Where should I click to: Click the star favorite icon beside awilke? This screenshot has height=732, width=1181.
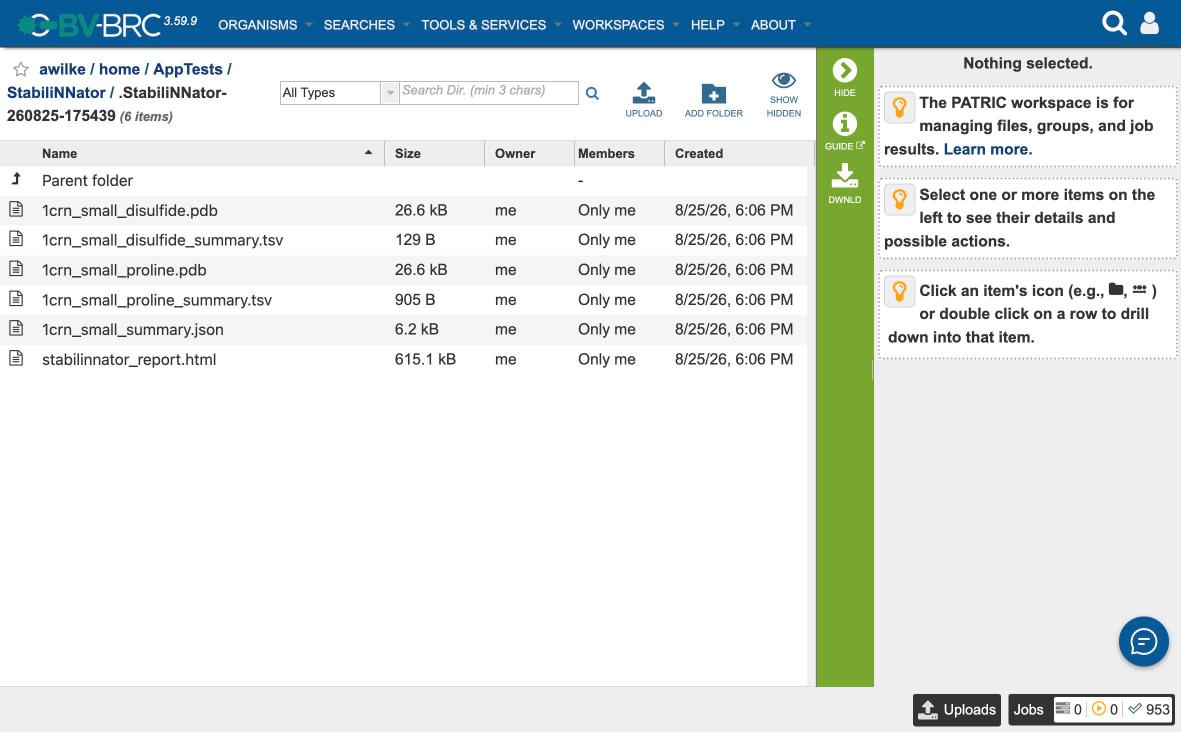[20, 69]
